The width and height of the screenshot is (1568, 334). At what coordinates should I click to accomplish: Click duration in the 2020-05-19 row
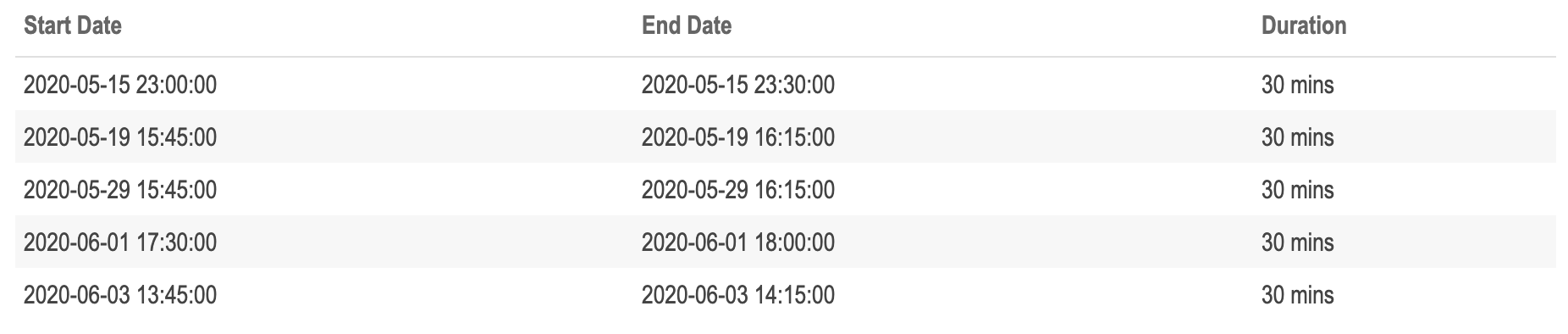(1298, 137)
